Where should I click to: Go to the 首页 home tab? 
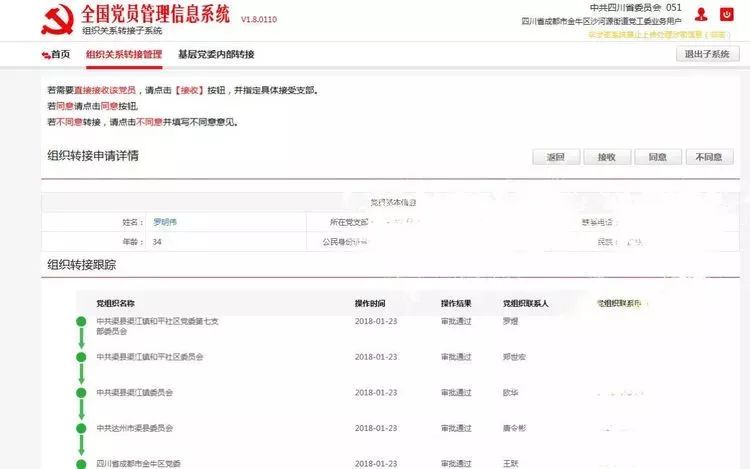click(x=56, y=55)
